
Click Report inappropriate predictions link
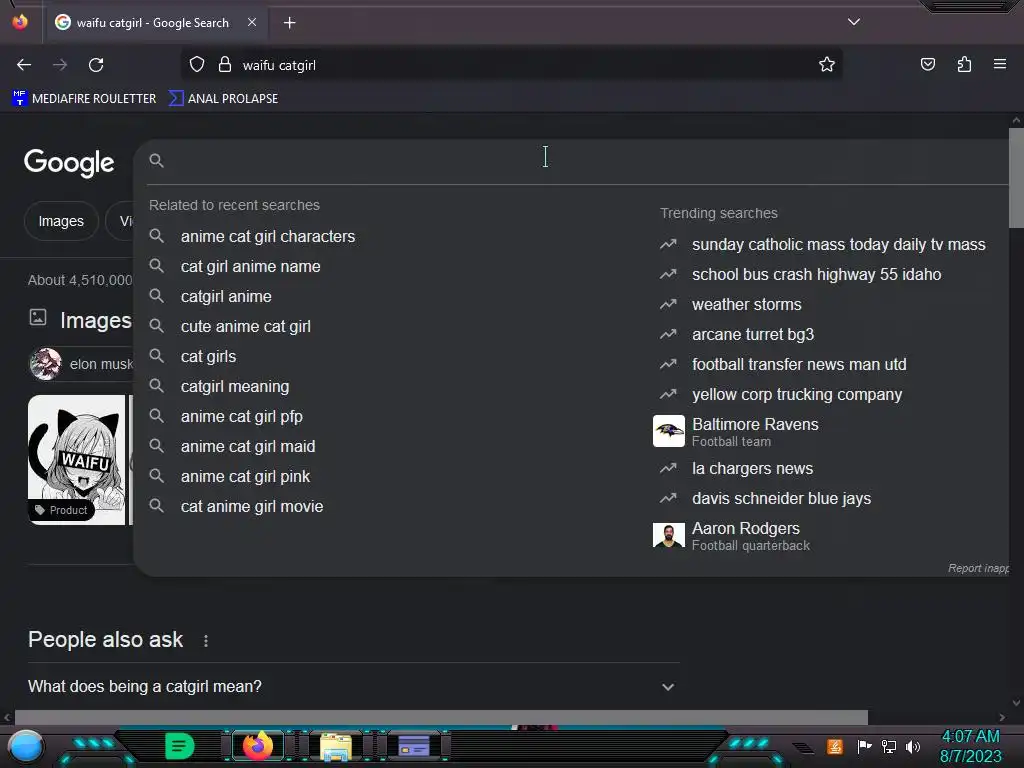978,568
